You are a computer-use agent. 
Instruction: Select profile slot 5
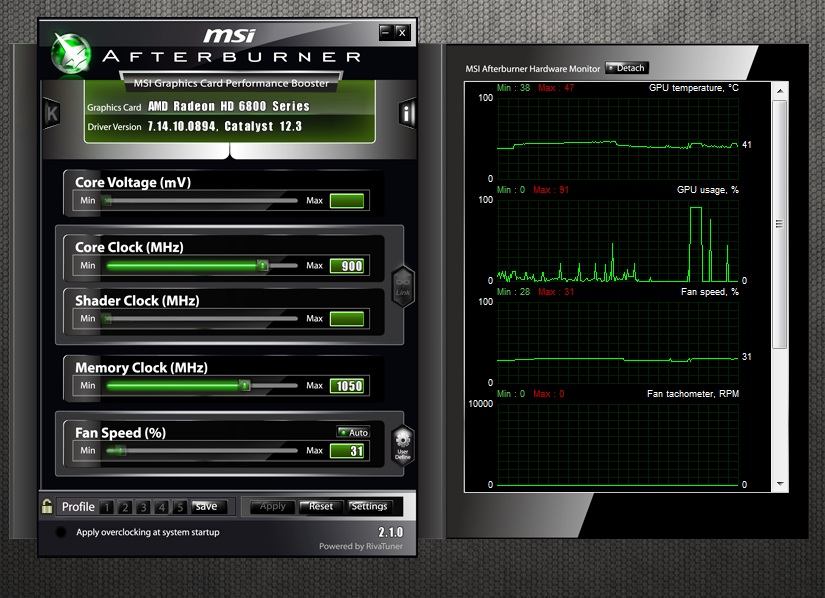(x=180, y=507)
